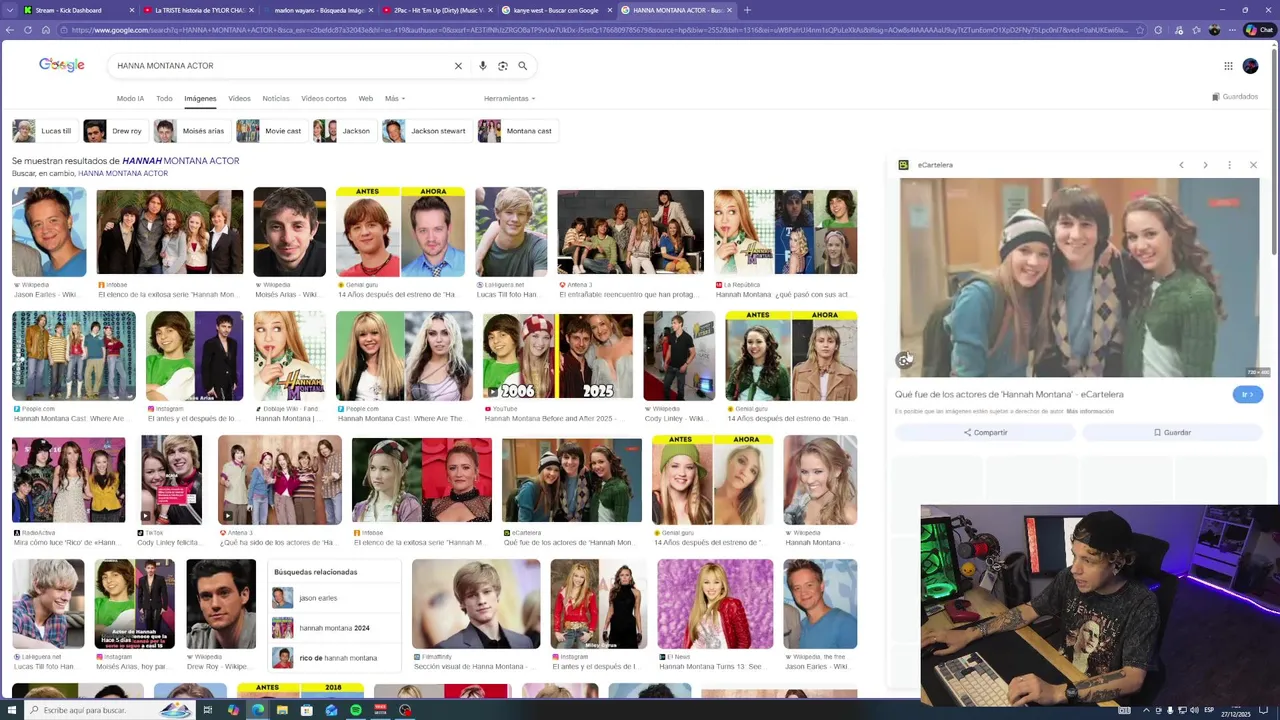This screenshot has width=1280, height=720.
Task: Search inside the preview image with Lens
Action: pos(904,360)
